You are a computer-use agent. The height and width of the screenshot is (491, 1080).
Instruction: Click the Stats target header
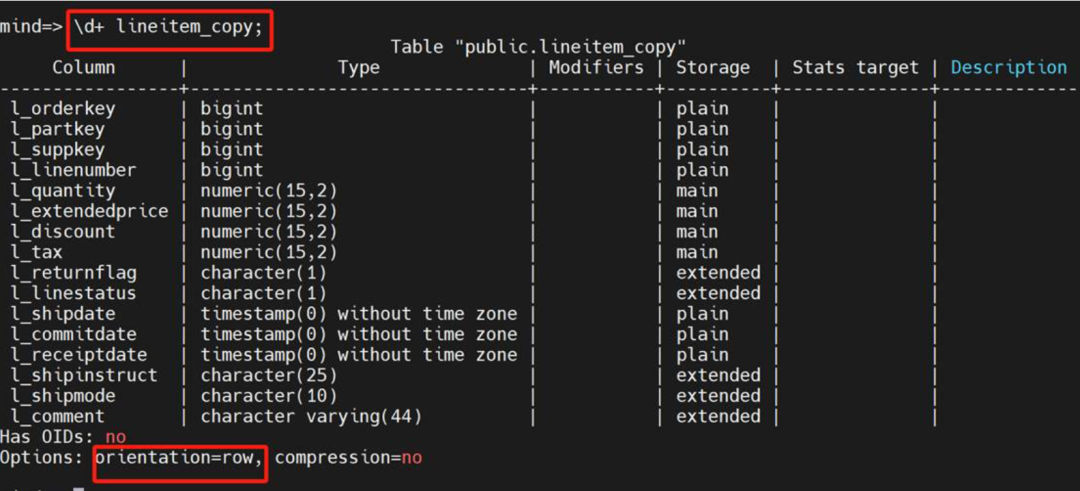pyautogui.click(x=855, y=67)
